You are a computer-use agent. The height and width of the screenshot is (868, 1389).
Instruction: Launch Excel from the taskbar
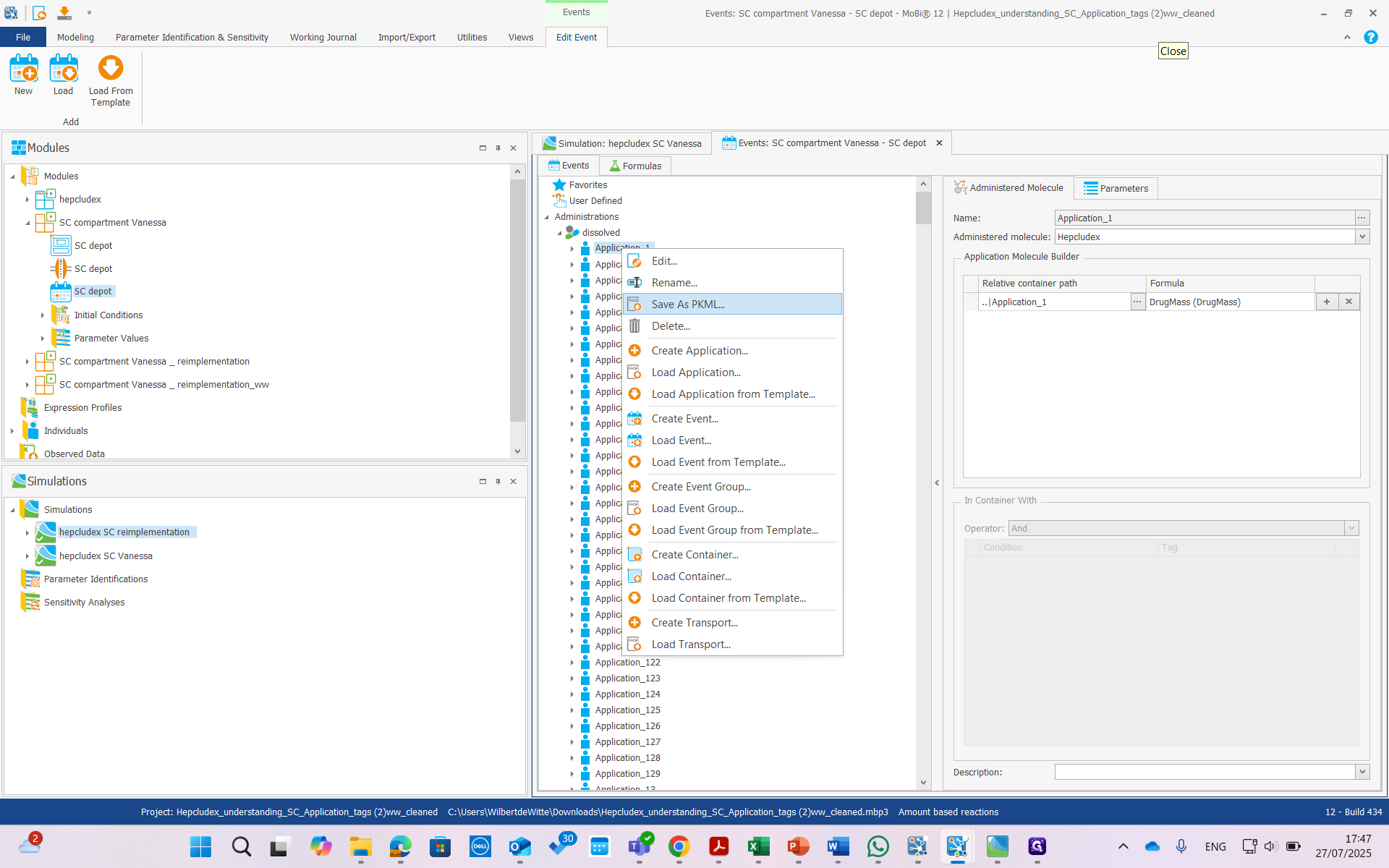click(758, 847)
